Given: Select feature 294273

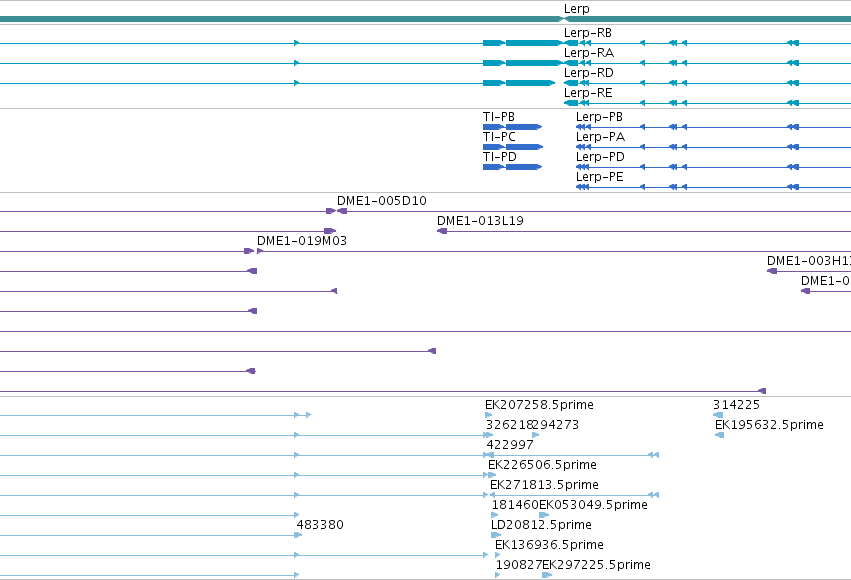Looking at the screenshot, I should point(556,425).
